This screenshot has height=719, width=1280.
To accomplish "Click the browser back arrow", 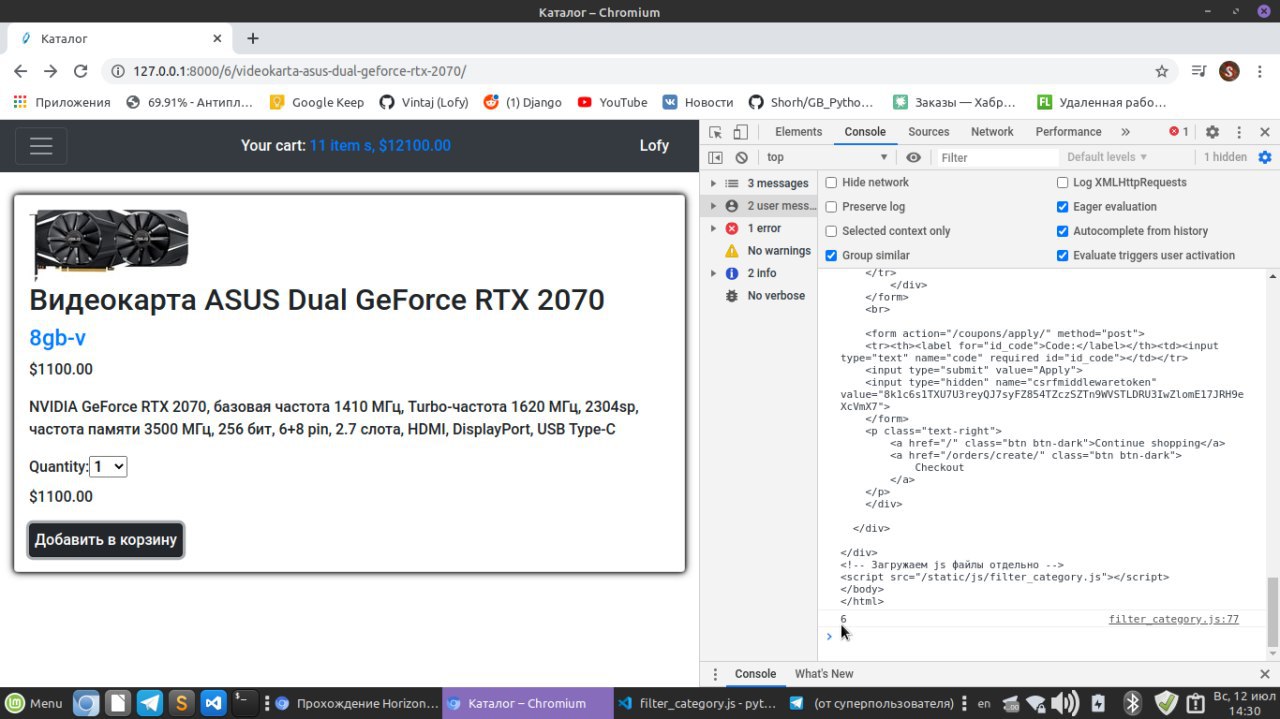I will (21, 71).
